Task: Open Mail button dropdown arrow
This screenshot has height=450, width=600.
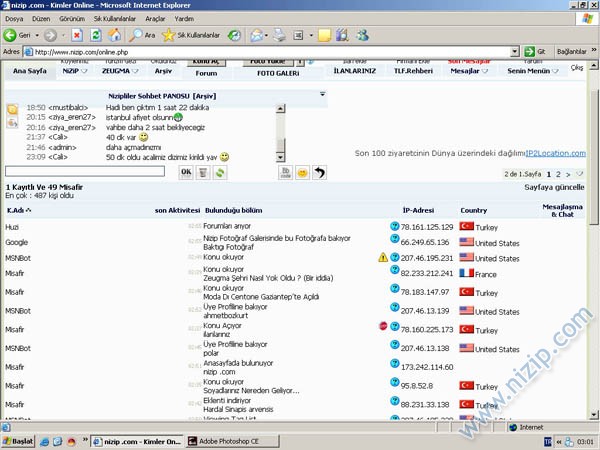Action: [266, 36]
